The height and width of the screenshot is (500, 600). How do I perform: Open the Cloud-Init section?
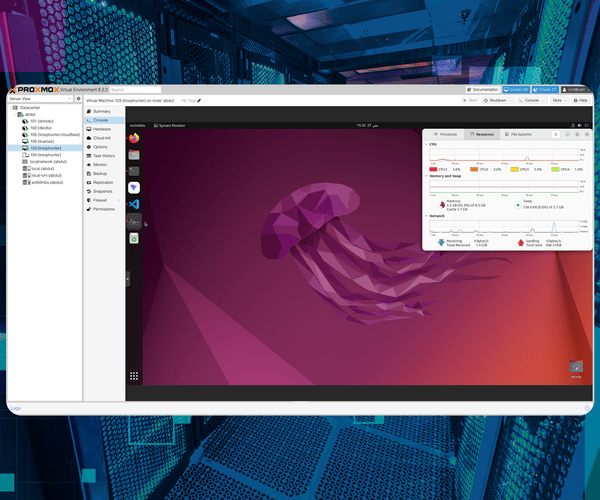104,138
